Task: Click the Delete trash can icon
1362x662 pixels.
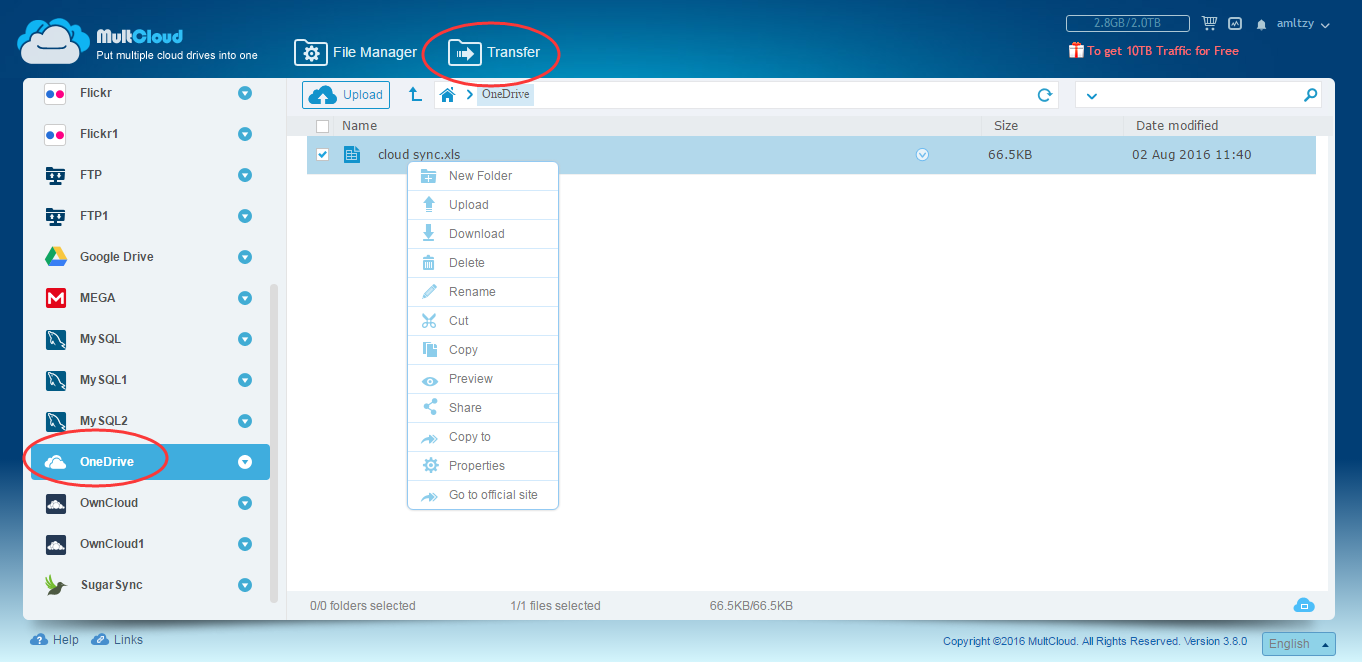Action: pos(429,263)
